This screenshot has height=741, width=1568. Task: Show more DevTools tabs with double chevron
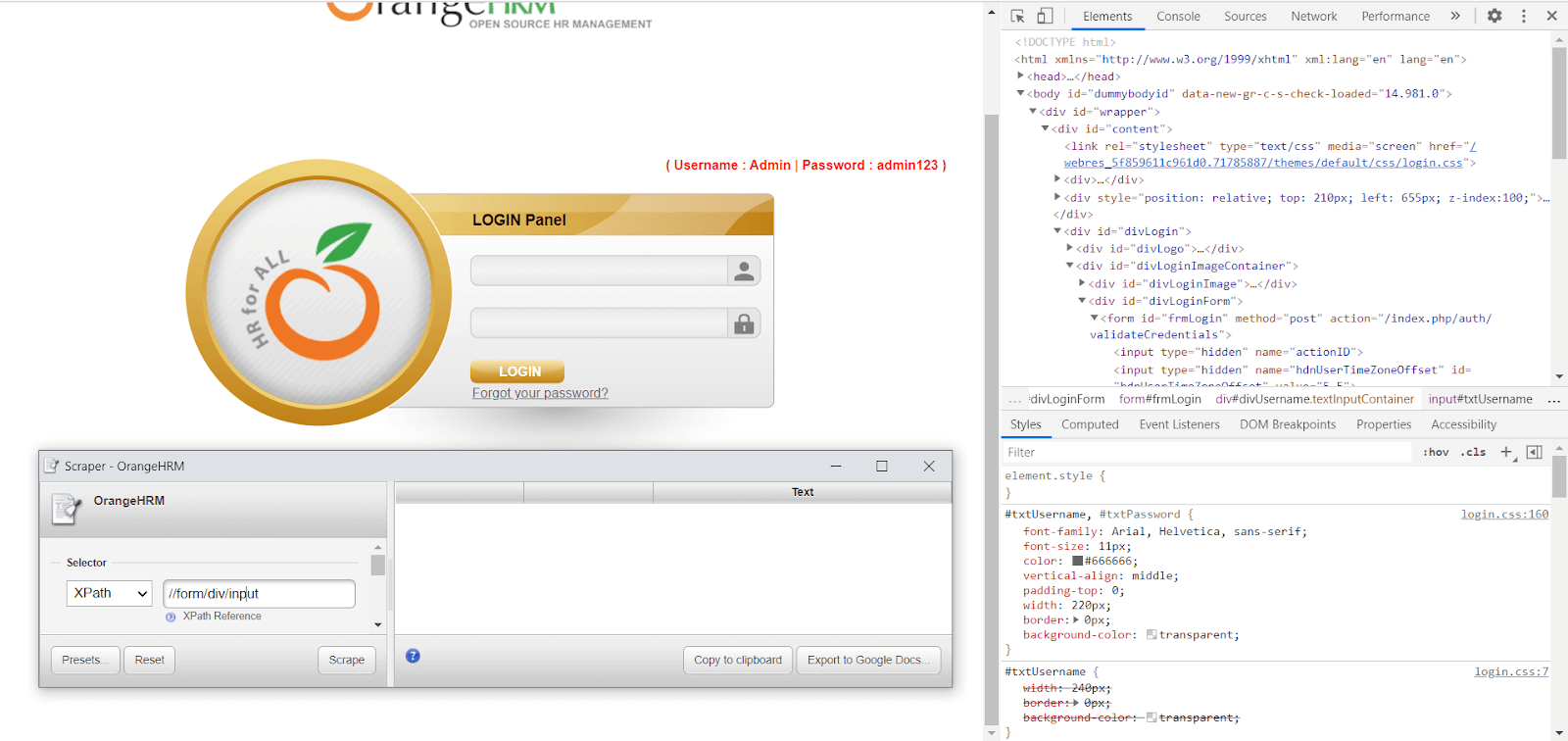pos(1455,16)
